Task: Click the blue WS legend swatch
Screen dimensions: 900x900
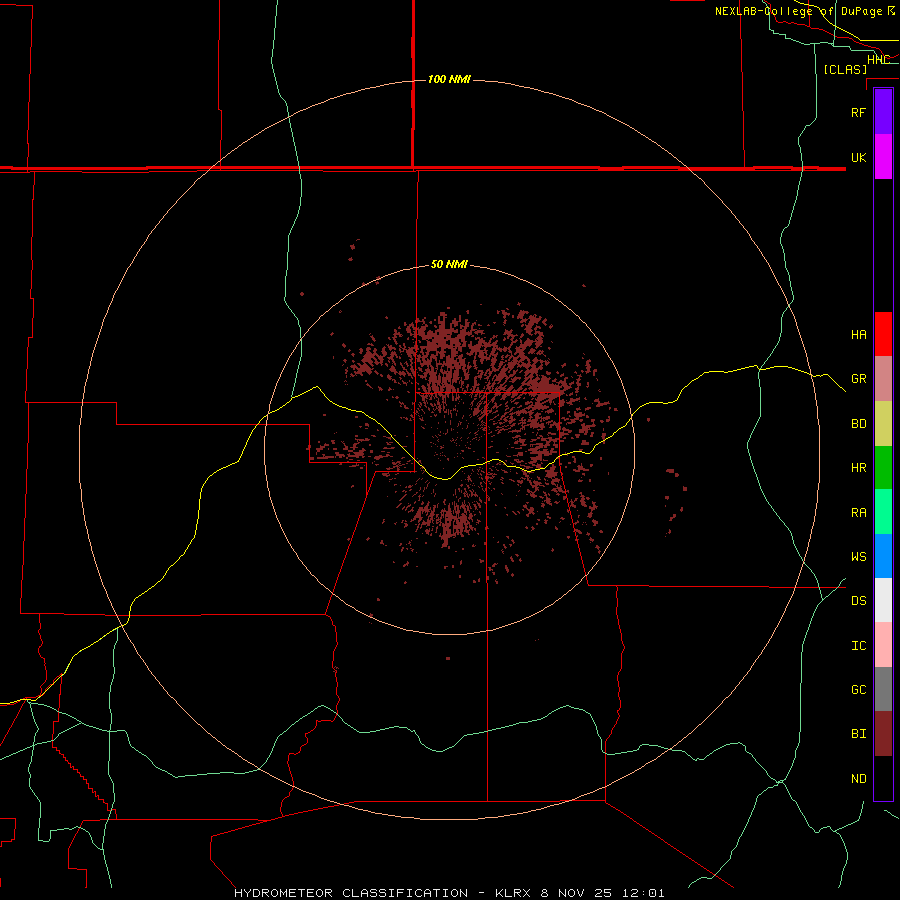Action: [x=883, y=556]
